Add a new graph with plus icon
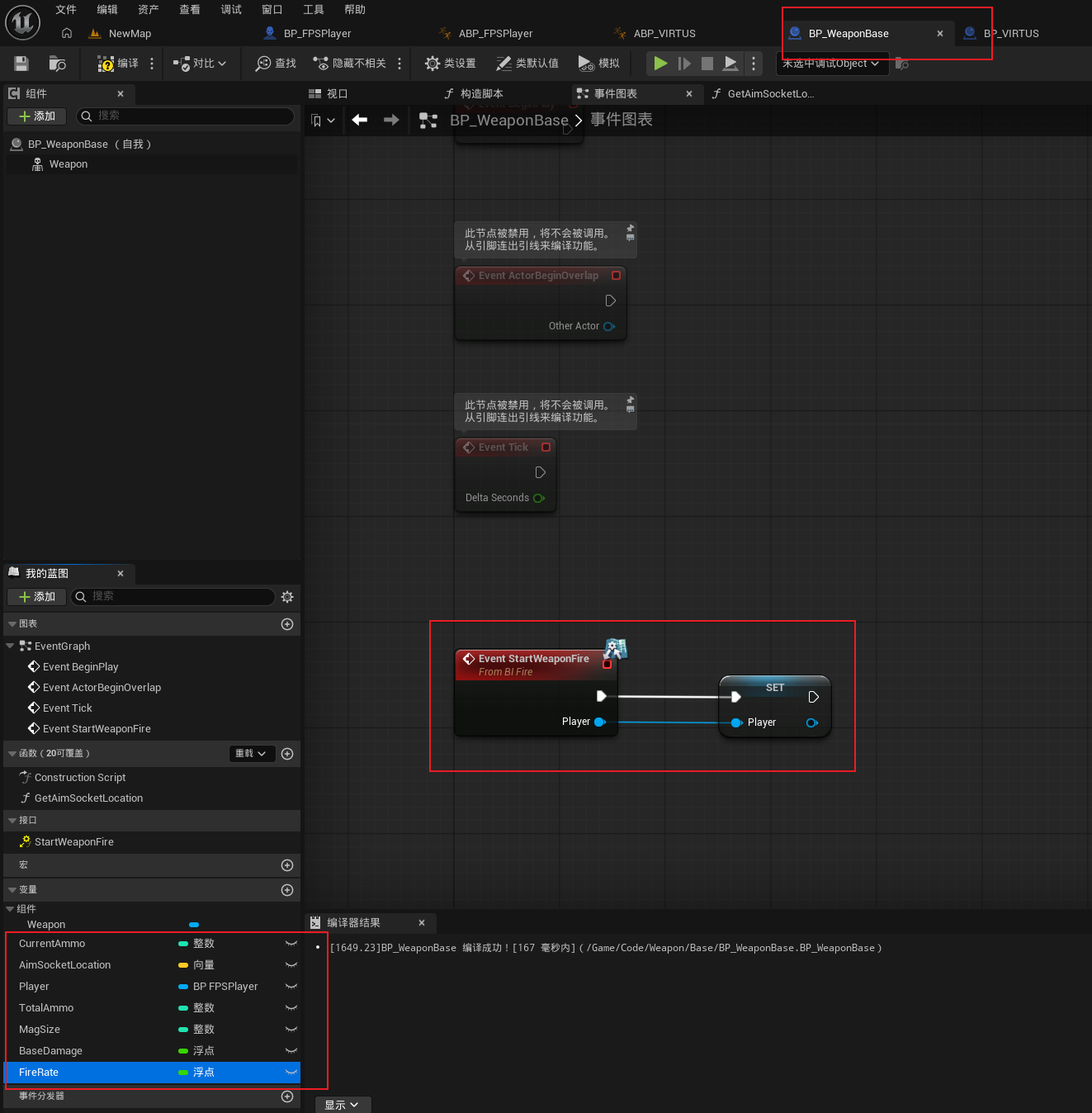1092x1113 pixels. coord(287,624)
